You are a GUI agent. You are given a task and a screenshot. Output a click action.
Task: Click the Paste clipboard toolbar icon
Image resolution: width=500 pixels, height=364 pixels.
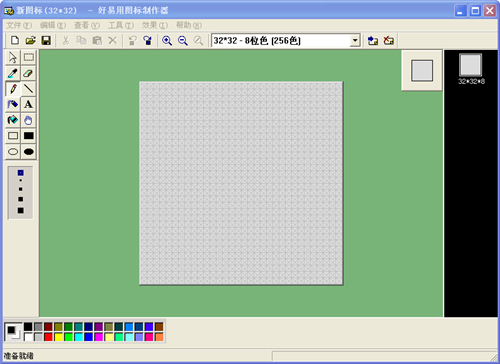(97, 41)
